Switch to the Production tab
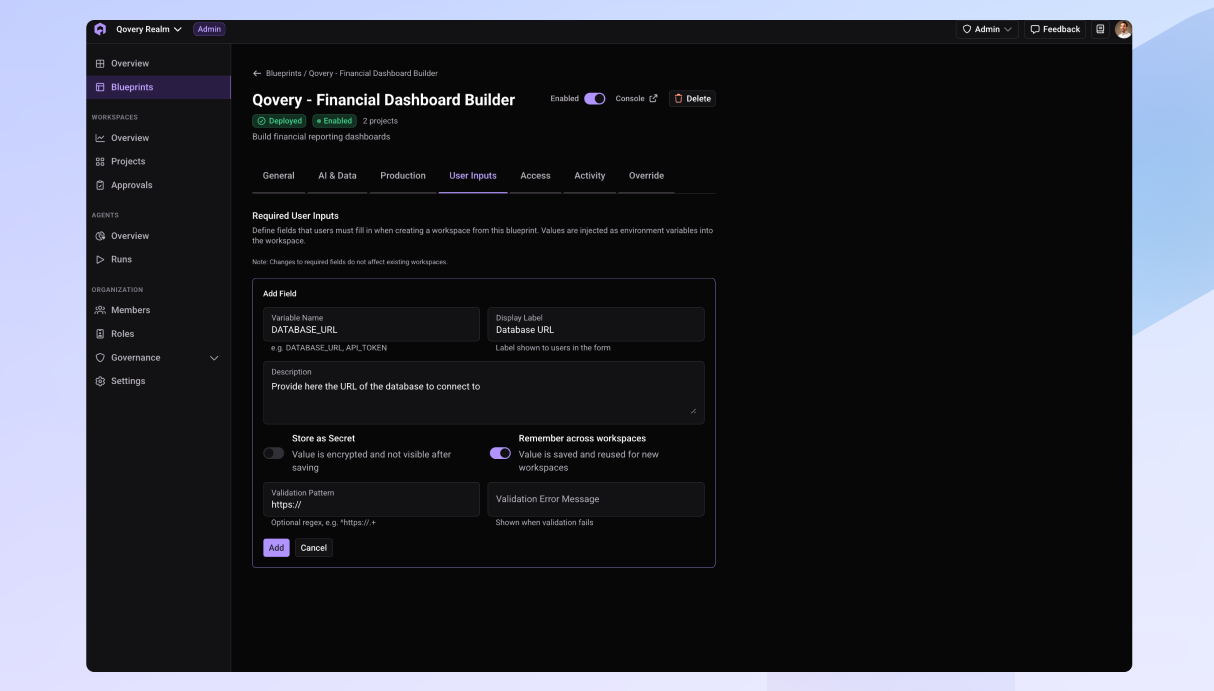 (x=403, y=176)
